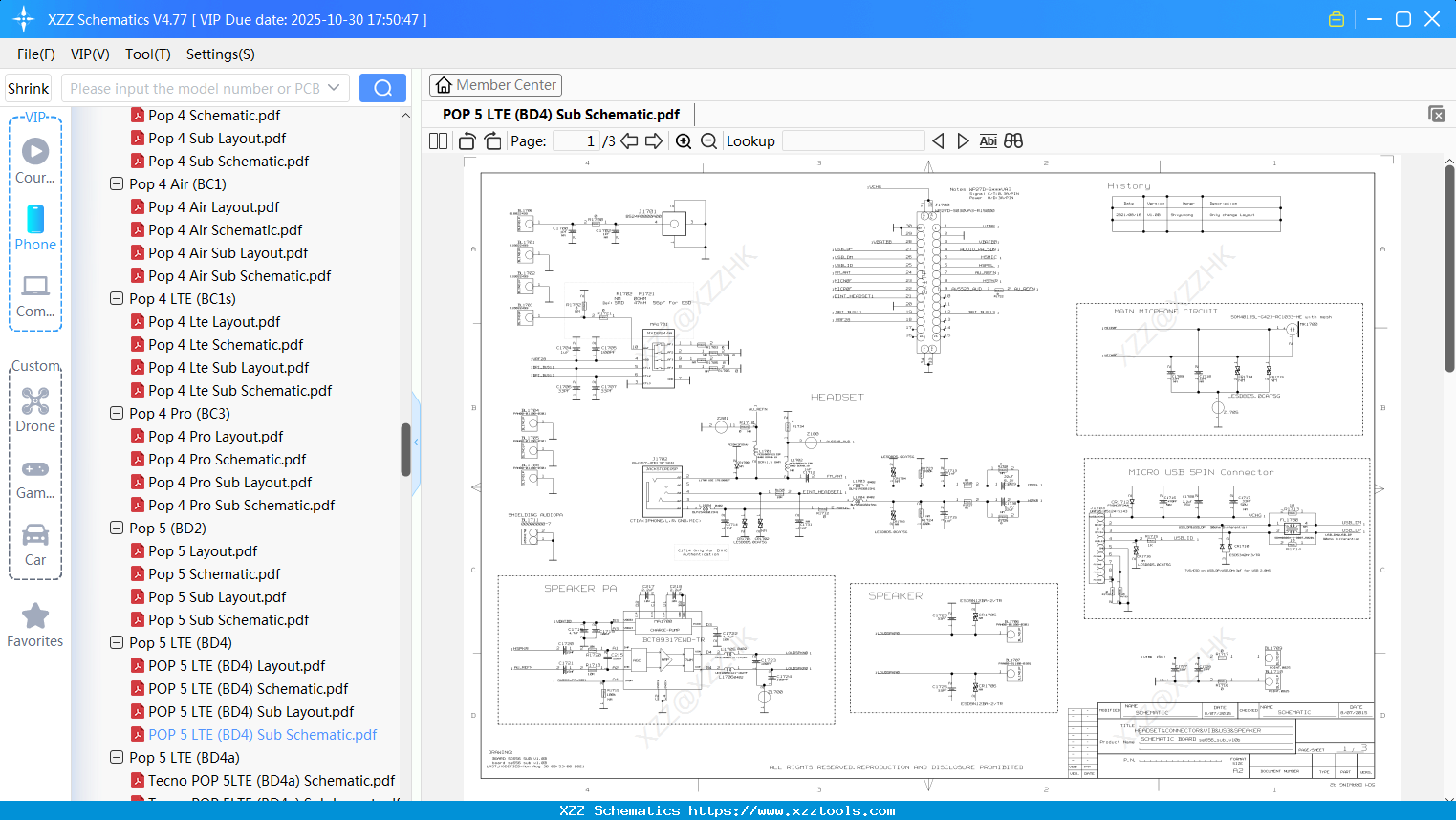Zoom in on the schematic page
This screenshot has height=820, width=1456.
click(684, 140)
